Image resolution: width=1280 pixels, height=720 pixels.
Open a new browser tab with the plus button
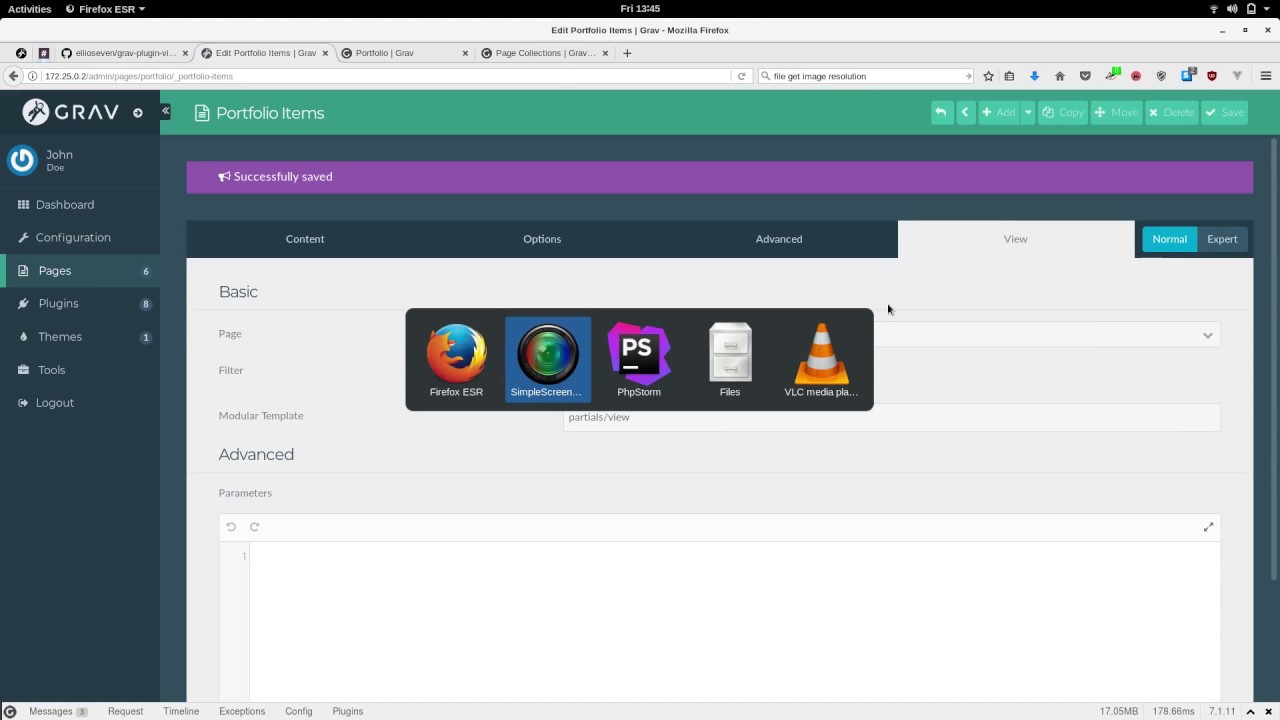pos(627,53)
